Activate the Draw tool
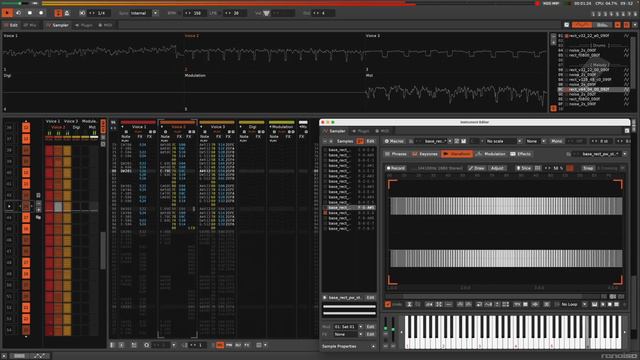The height and width of the screenshot is (360, 640). point(477,168)
